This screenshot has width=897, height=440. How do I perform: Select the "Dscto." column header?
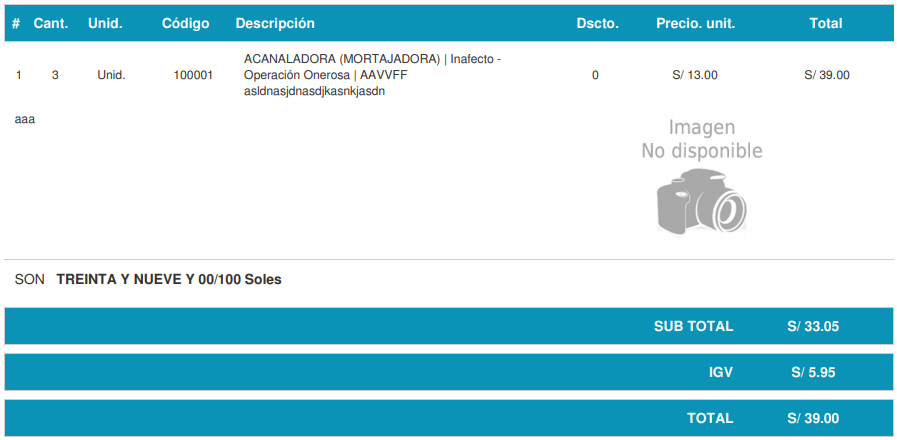pos(597,23)
